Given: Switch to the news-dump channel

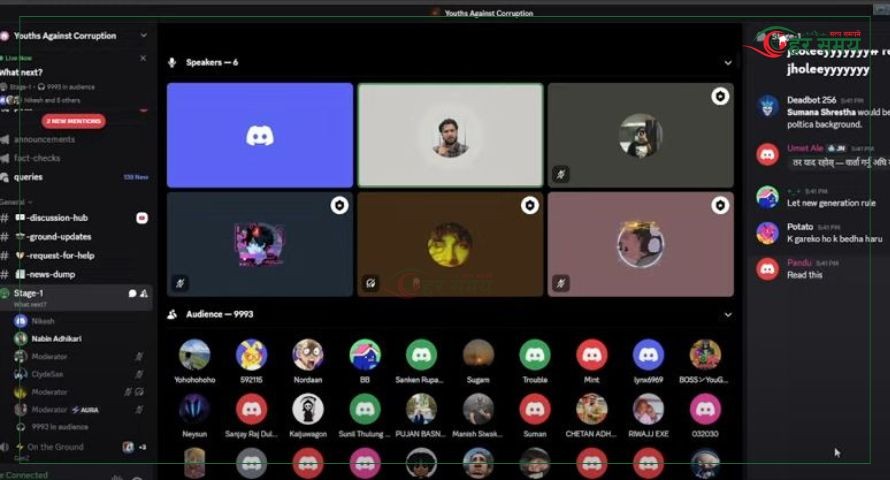Looking at the screenshot, I should click(52, 274).
